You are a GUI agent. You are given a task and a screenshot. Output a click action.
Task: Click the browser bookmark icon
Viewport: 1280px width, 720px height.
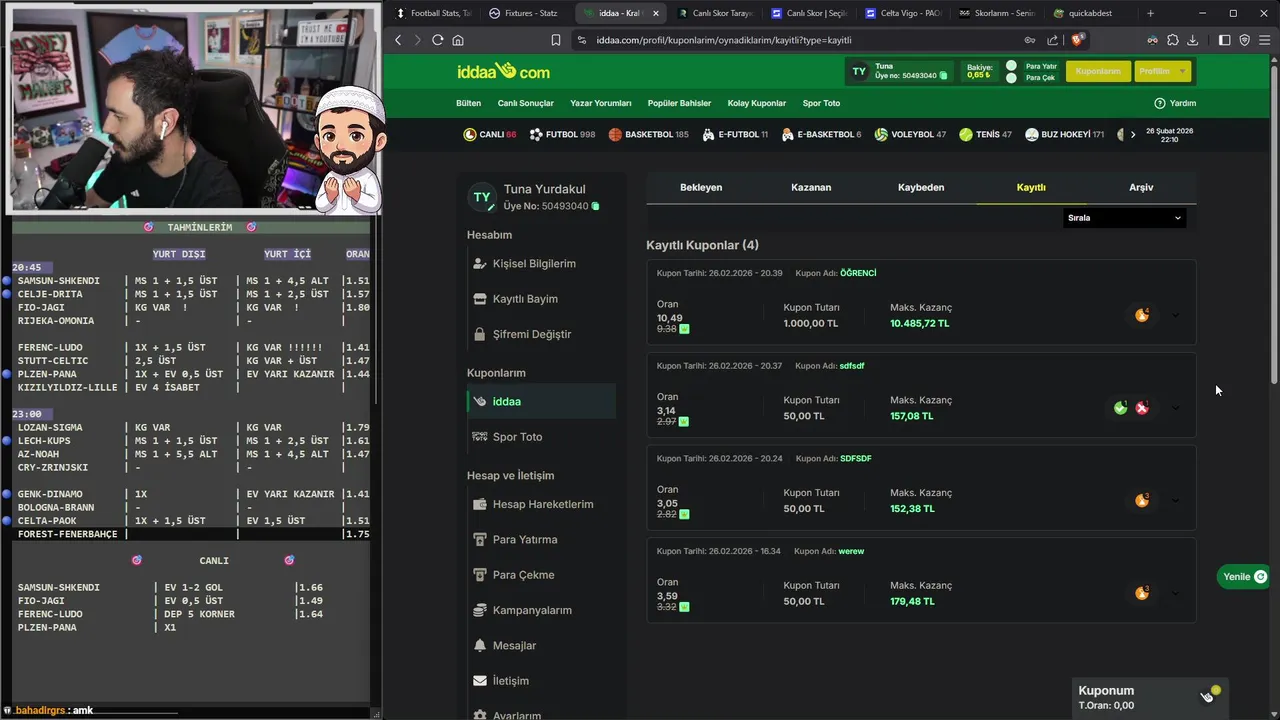(556, 40)
